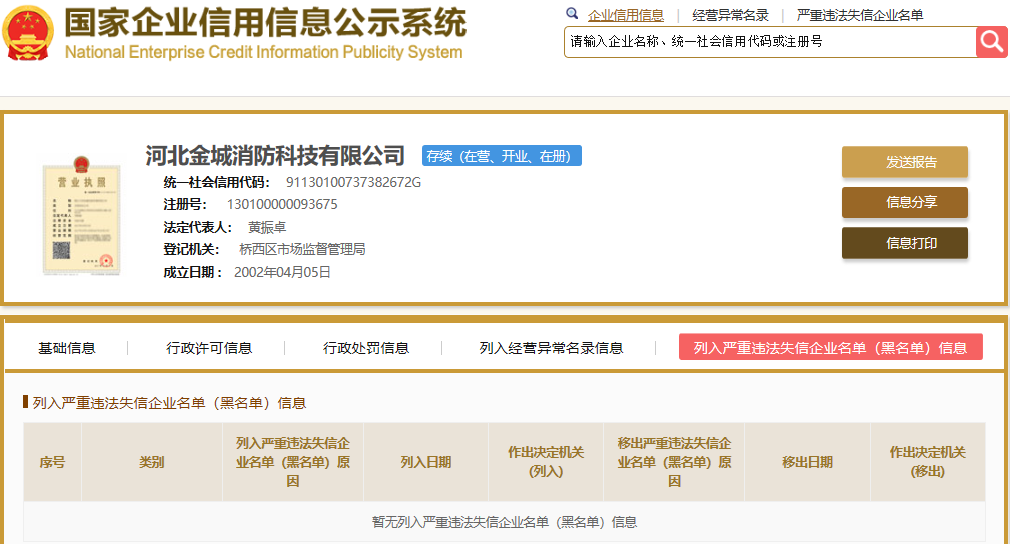The image size is (1010, 544).
Task: Click the registration number 130100000093675
Action: (x=282, y=204)
